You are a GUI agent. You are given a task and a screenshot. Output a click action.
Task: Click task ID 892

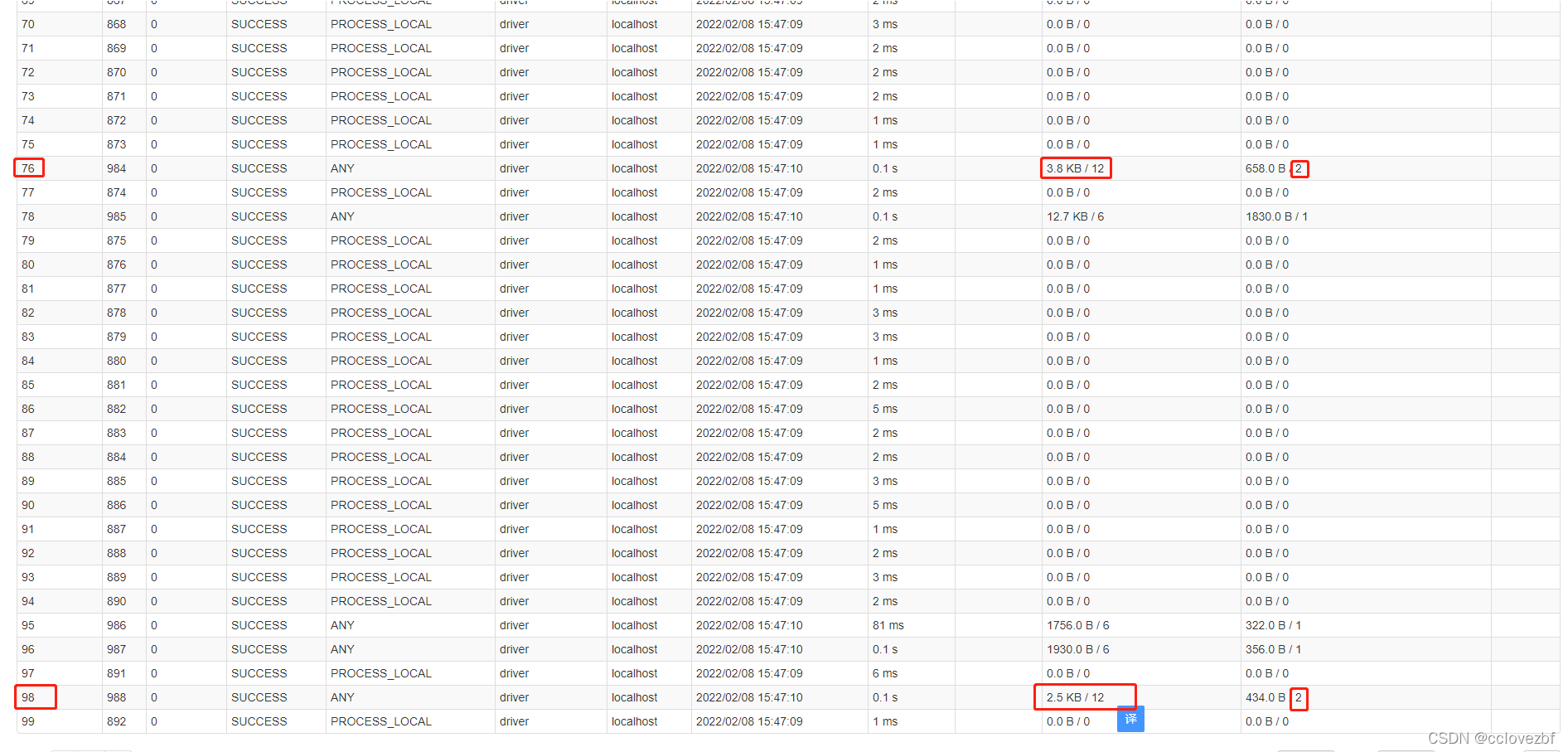pyautogui.click(x=117, y=721)
